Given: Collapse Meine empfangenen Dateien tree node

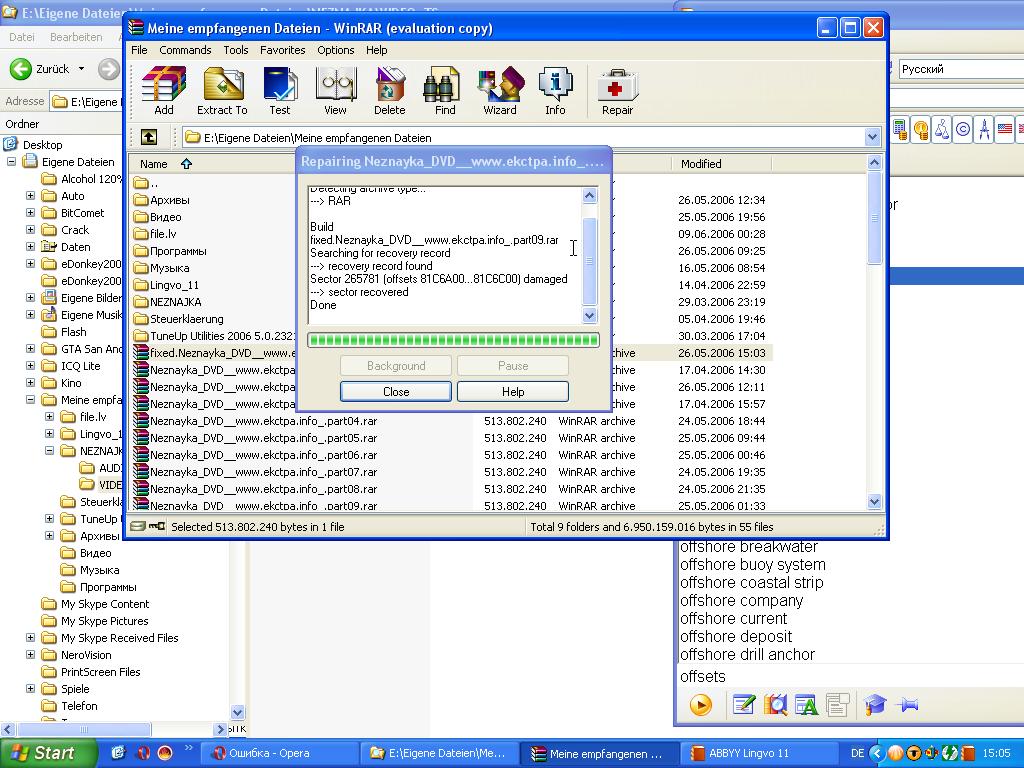Looking at the screenshot, I should click(x=31, y=399).
